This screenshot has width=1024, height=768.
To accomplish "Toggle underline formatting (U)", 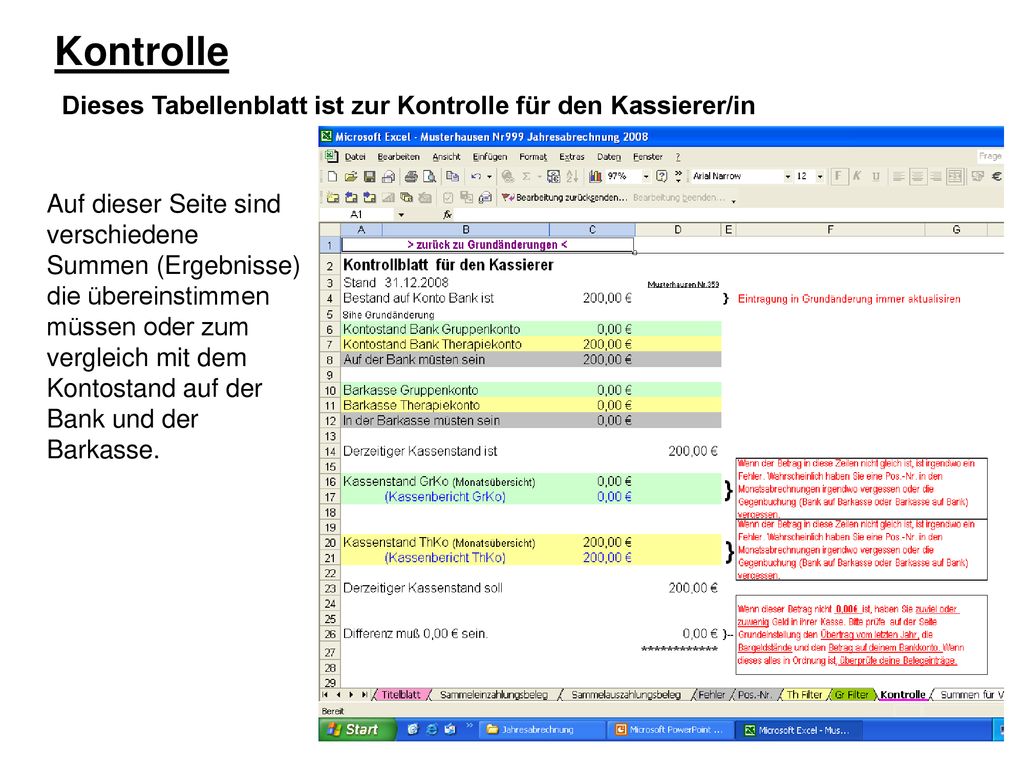I will [876, 176].
